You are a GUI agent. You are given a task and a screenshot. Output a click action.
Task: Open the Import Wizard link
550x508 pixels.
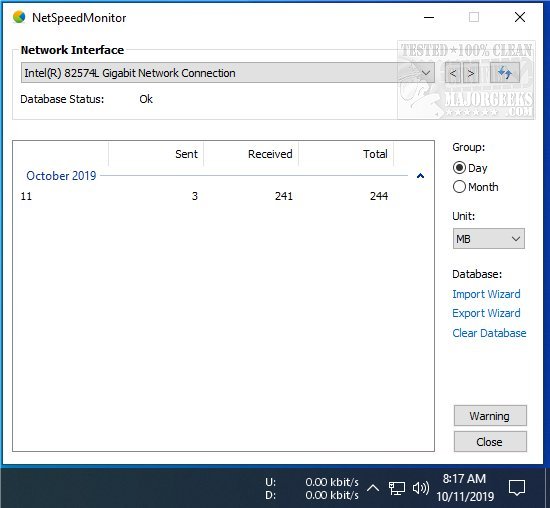click(x=486, y=294)
